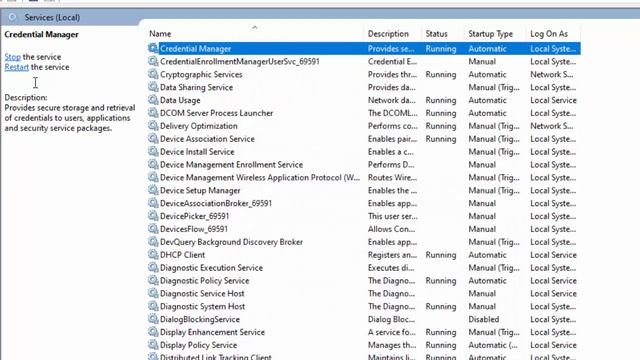This screenshot has height=360, width=640.
Task: Select the DHCP Client service name
Action: pyautogui.click(x=182, y=255)
